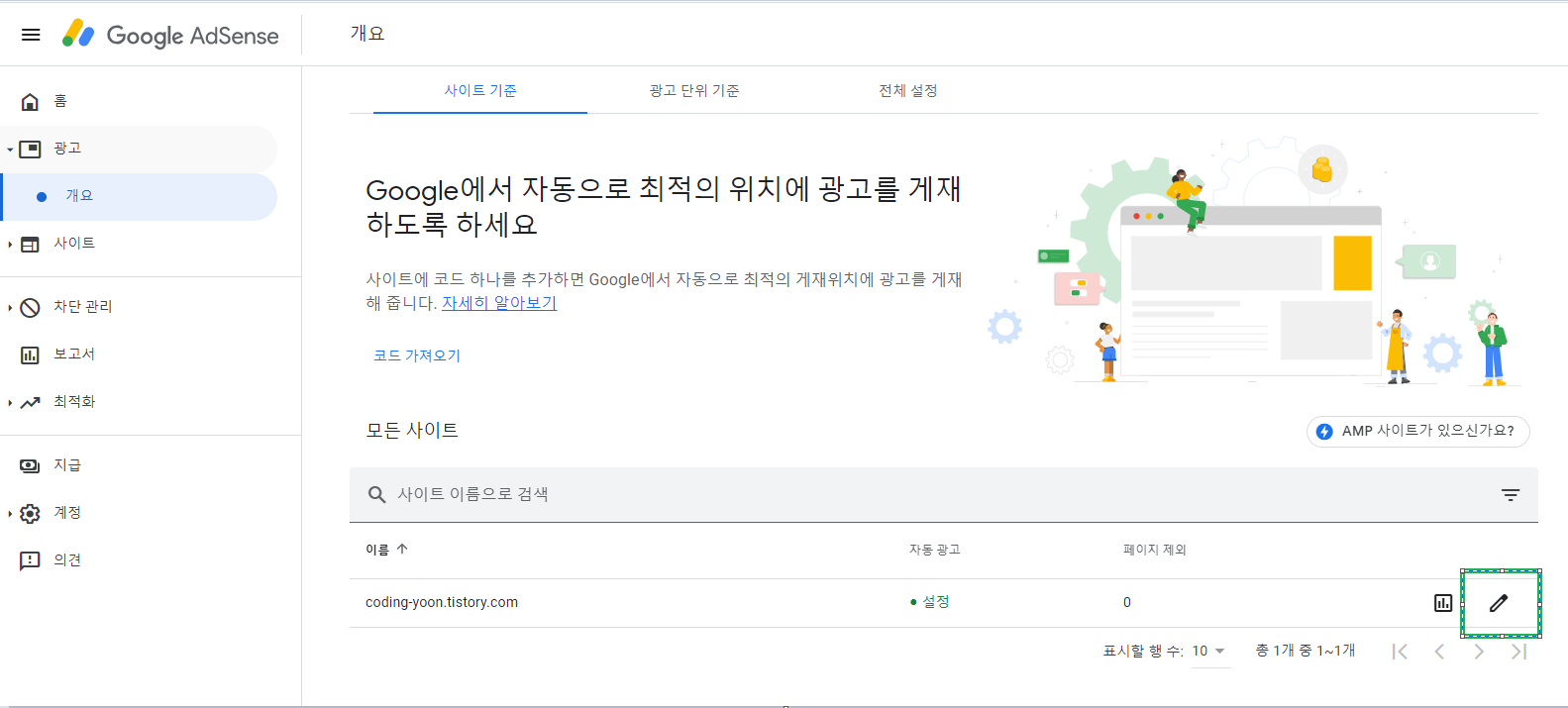
Task: Click the search magnifier icon
Action: click(376, 494)
